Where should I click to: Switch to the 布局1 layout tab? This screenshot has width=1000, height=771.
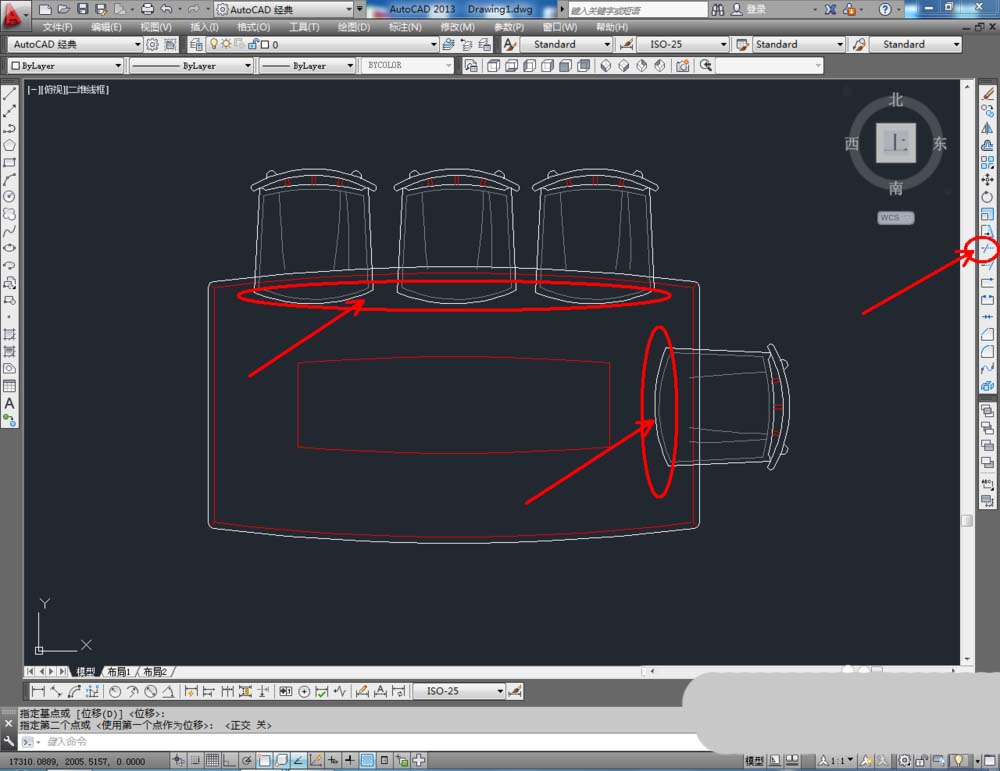119,672
